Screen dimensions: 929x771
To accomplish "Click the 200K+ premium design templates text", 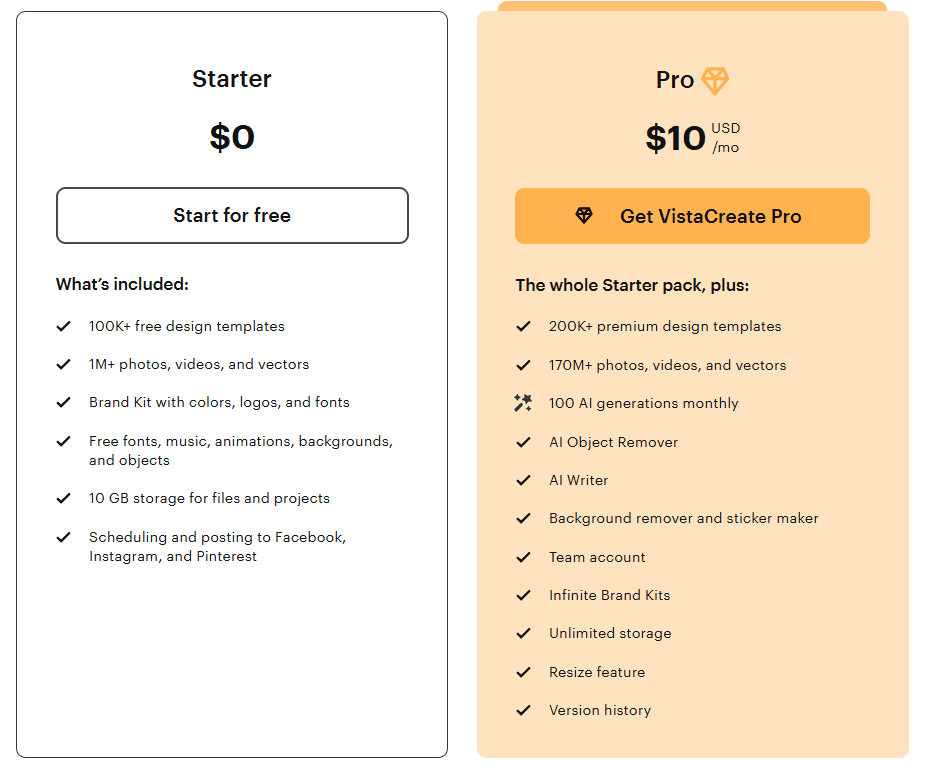I will pyautogui.click(x=665, y=326).
